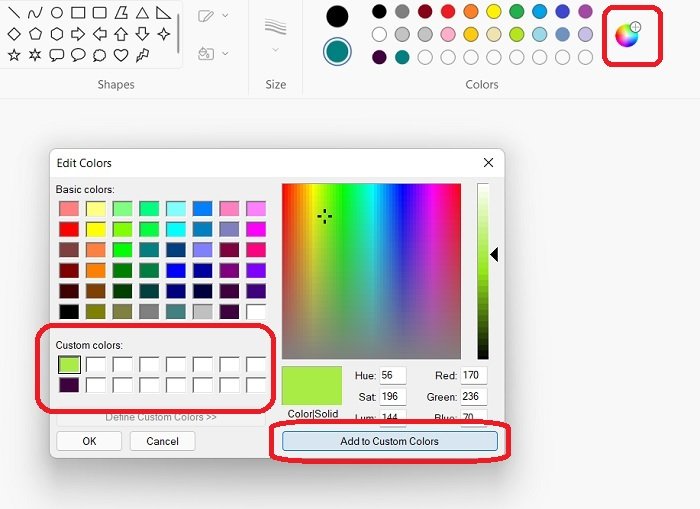Select the Diamond shape
The width and height of the screenshot is (700, 509).
pyautogui.click(x=14, y=34)
